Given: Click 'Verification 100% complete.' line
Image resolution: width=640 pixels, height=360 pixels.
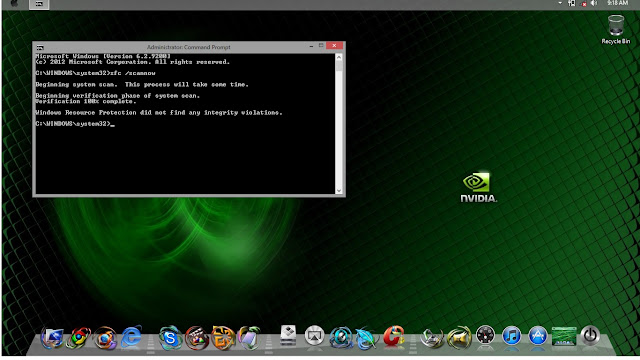Looking at the screenshot, I should click(86, 101).
